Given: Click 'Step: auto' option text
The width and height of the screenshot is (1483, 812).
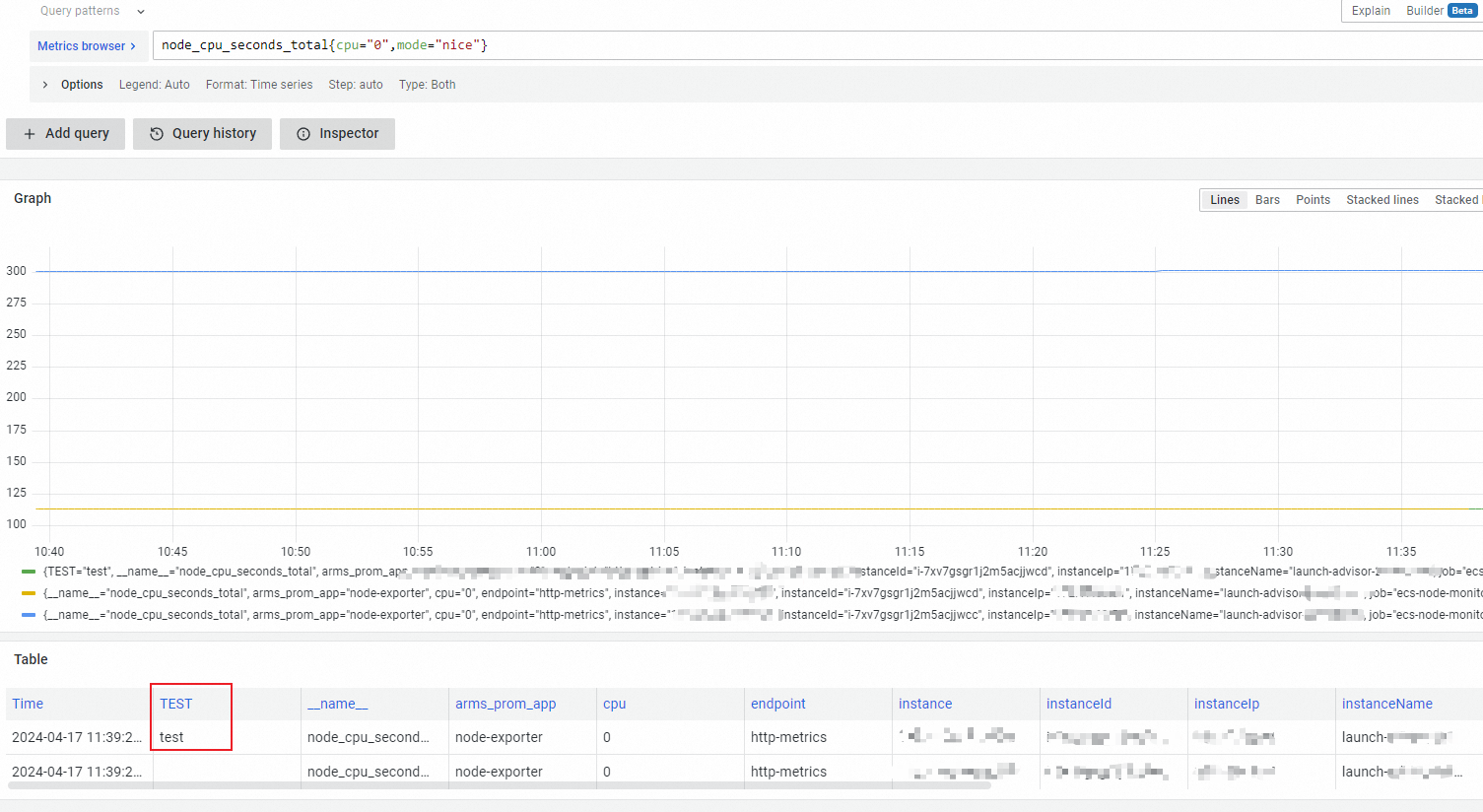Looking at the screenshot, I should click(x=356, y=85).
